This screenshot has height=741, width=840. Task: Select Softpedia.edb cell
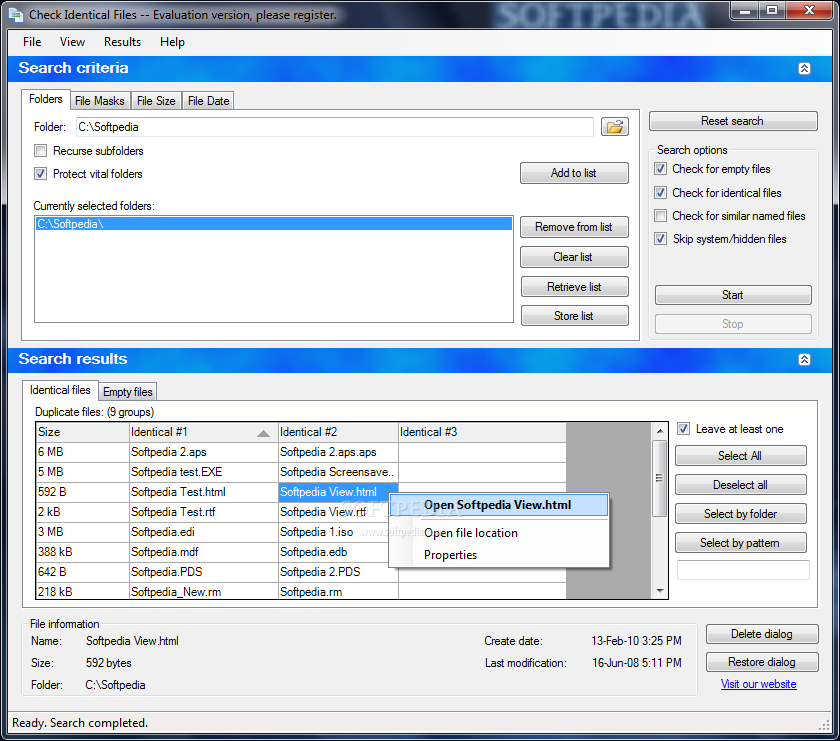[x=333, y=552]
